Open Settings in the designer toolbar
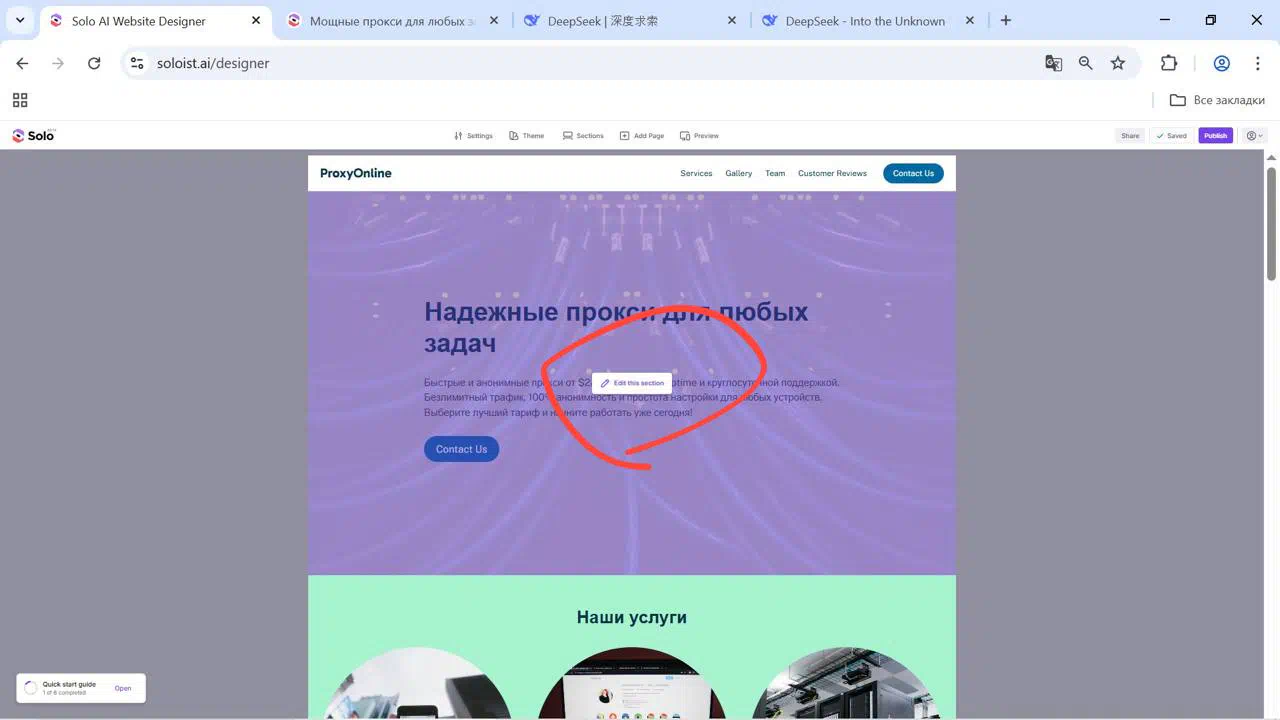This screenshot has width=1280, height=720. (473, 136)
